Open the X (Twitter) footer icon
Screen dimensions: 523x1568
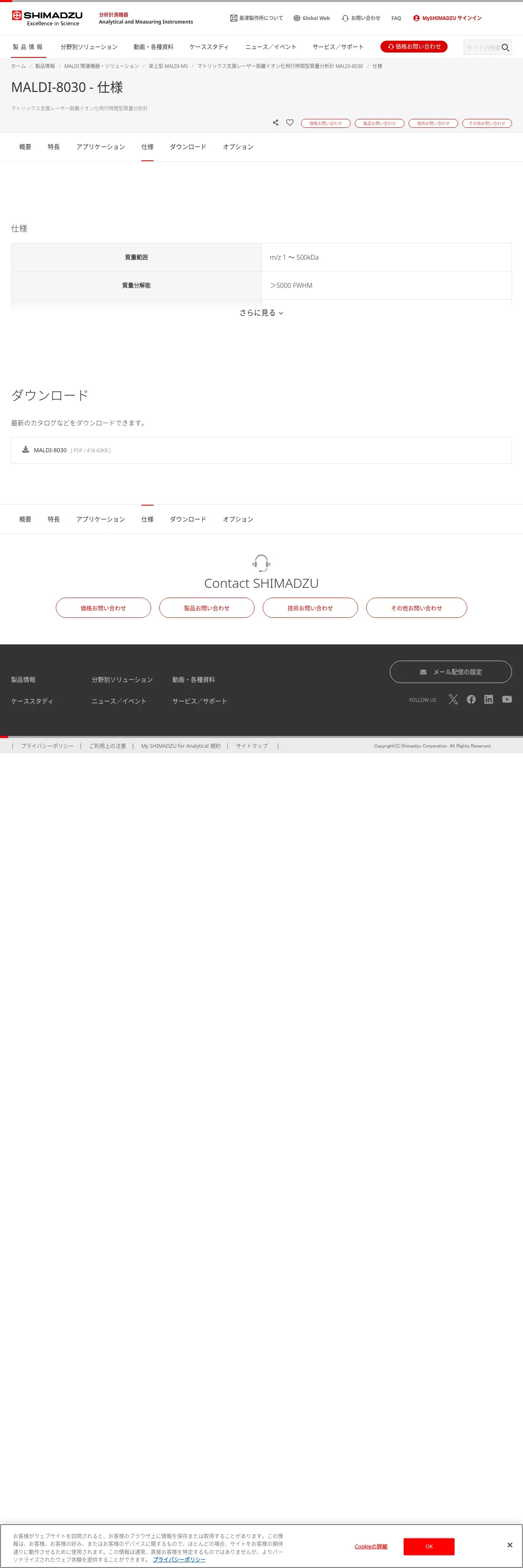click(x=453, y=699)
